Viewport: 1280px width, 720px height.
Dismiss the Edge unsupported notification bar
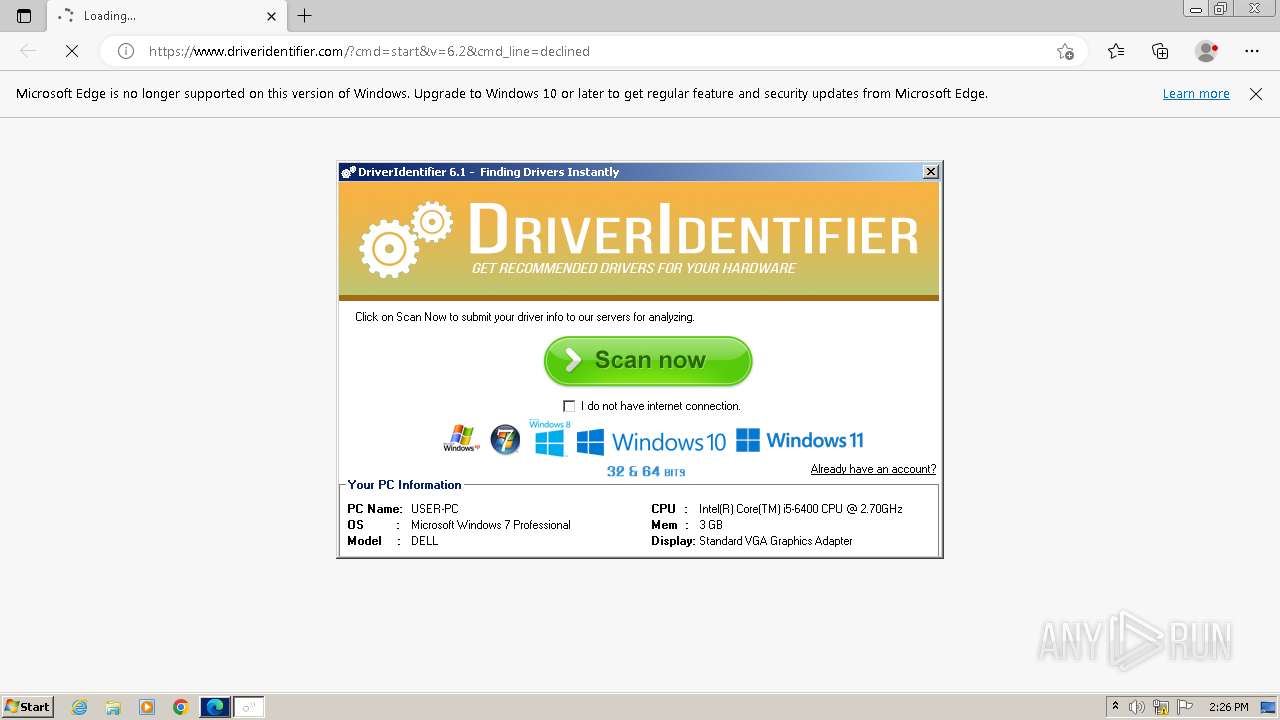[1256, 94]
